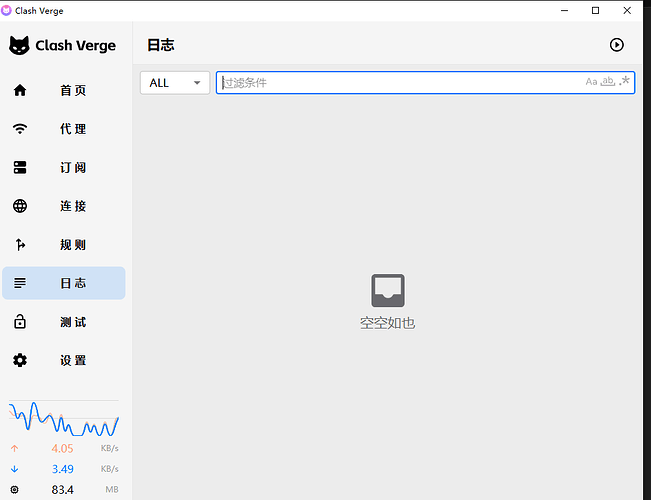
Task: Open the ALL log level dropdown
Action: (175, 83)
